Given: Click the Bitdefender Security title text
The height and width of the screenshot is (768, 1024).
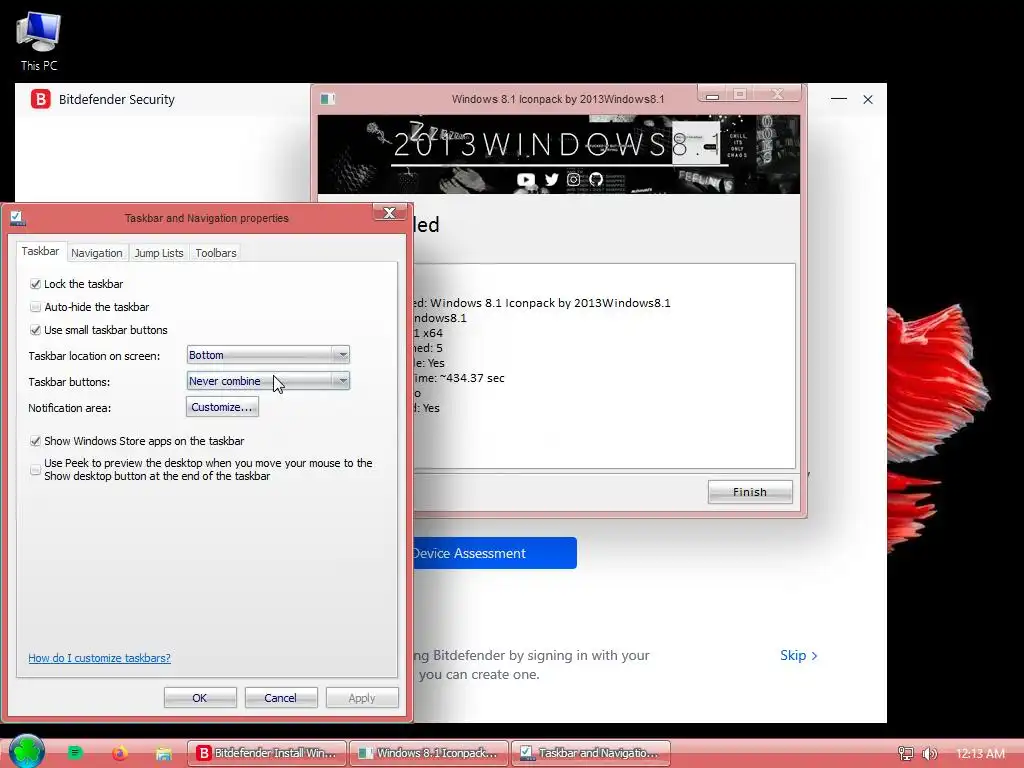Looking at the screenshot, I should [x=117, y=99].
